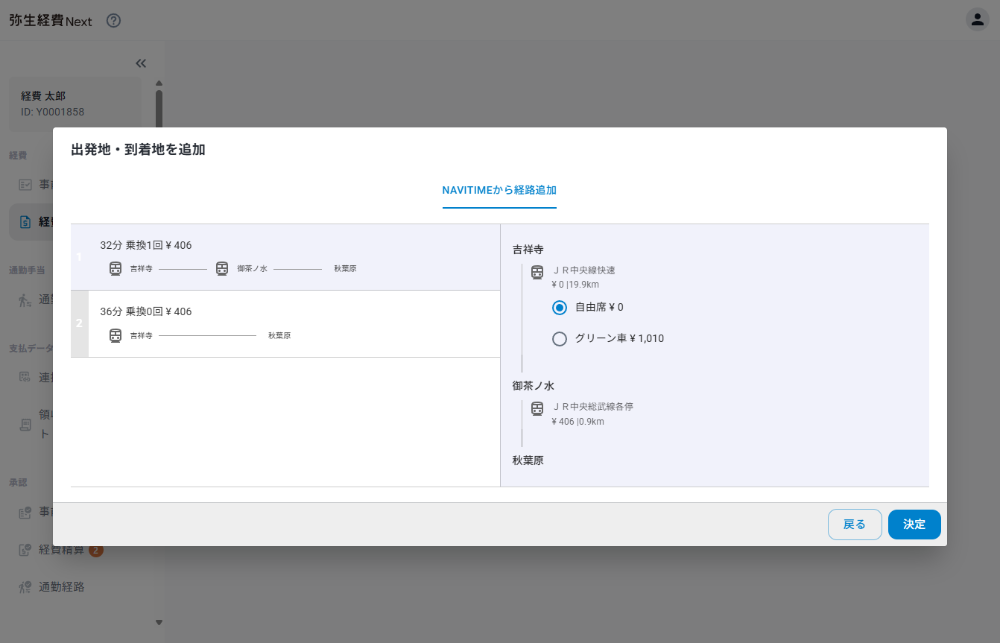Click the train icon for ＪＲ中央総武線各停
Image resolution: width=1000 pixels, height=643 pixels.
pyautogui.click(x=537, y=408)
